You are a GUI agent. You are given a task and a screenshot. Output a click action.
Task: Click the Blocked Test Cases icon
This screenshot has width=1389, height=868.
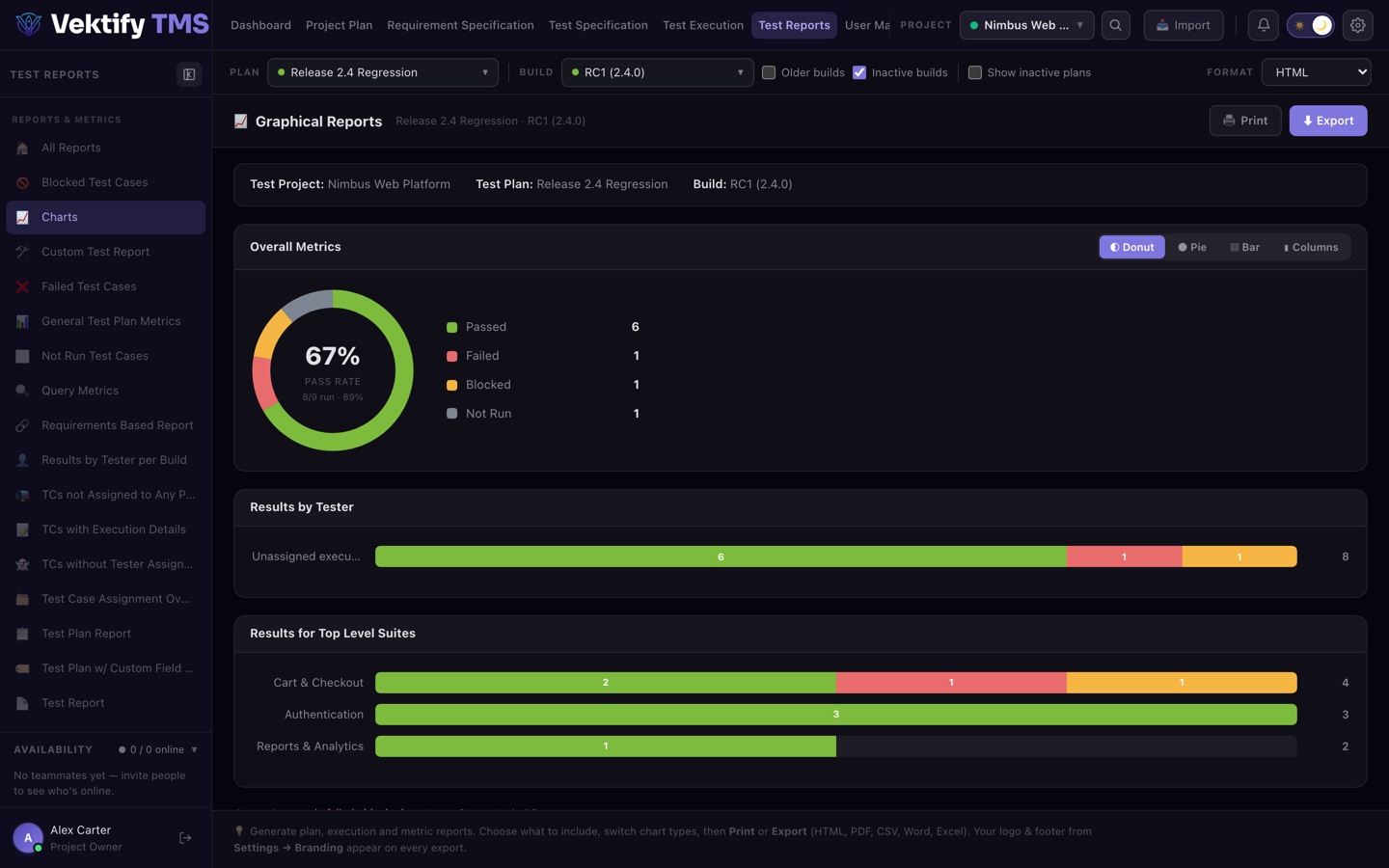[22, 182]
